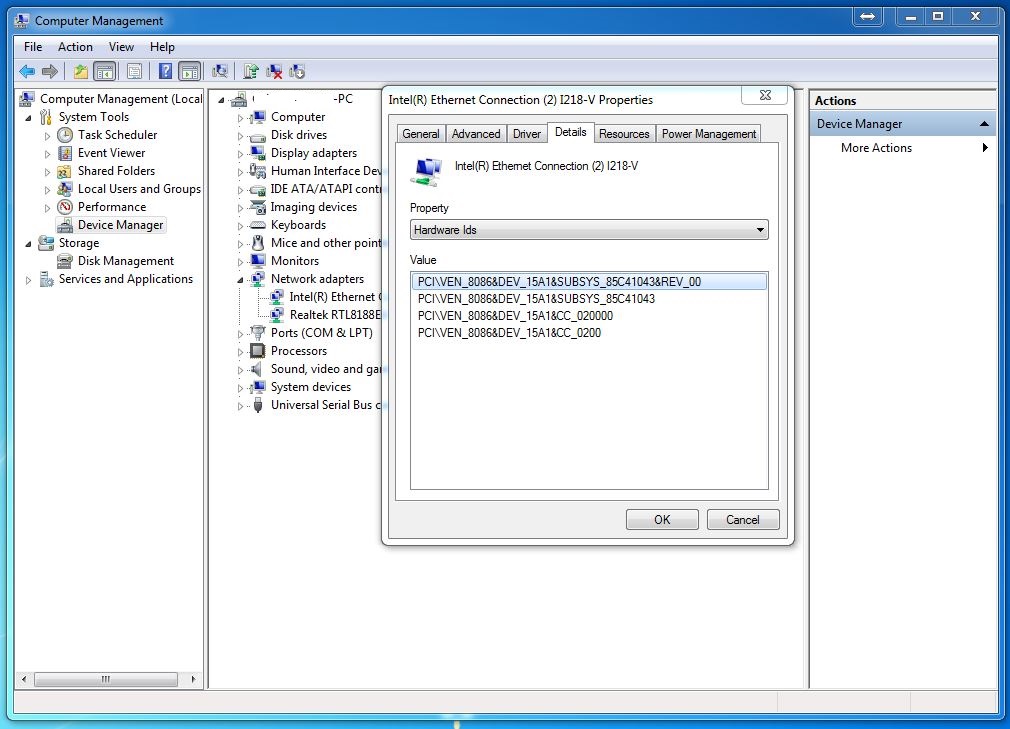Select the first hardware ID value ending REV_00
The image size is (1010, 729).
pos(559,282)
